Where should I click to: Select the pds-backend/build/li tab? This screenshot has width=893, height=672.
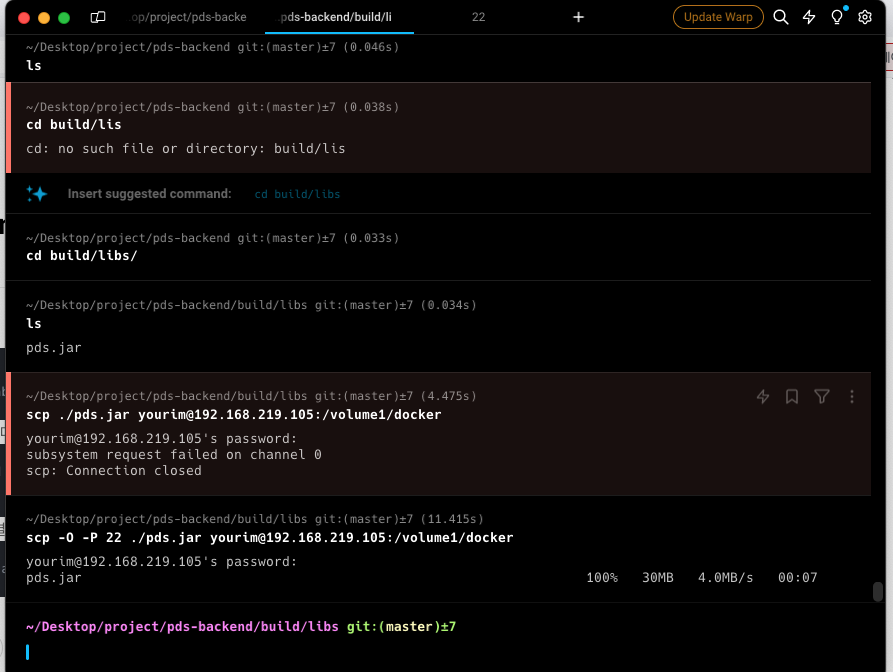click(x=336, y=17)
